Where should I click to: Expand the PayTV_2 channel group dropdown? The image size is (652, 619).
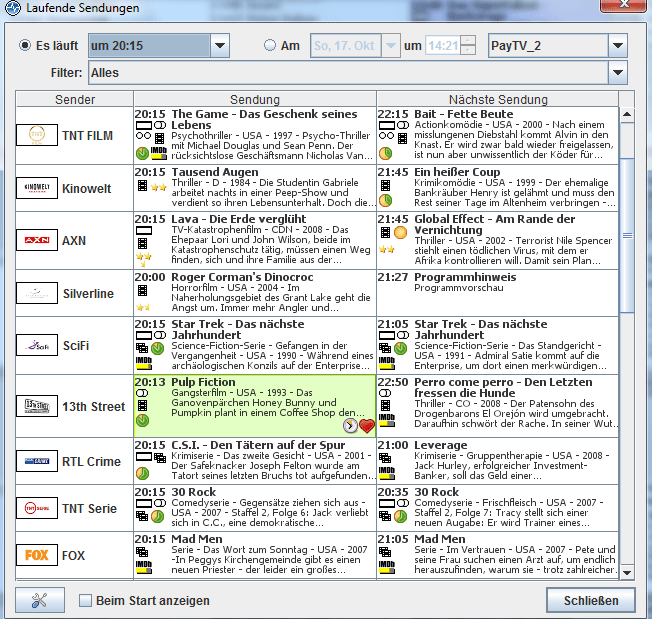click(617, 46)
